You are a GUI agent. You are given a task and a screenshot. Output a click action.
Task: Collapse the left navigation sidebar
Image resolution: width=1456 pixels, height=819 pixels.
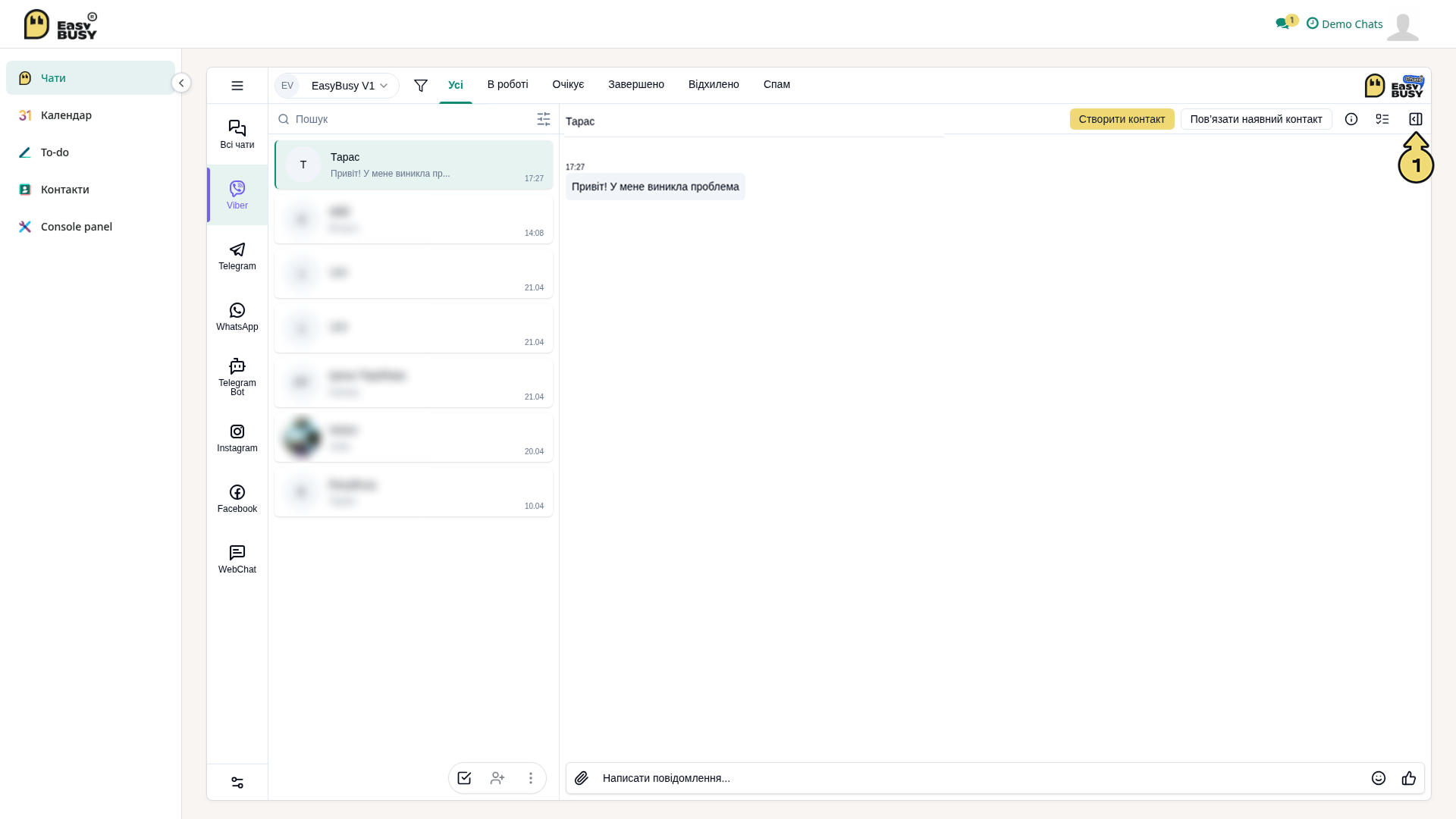181,83
